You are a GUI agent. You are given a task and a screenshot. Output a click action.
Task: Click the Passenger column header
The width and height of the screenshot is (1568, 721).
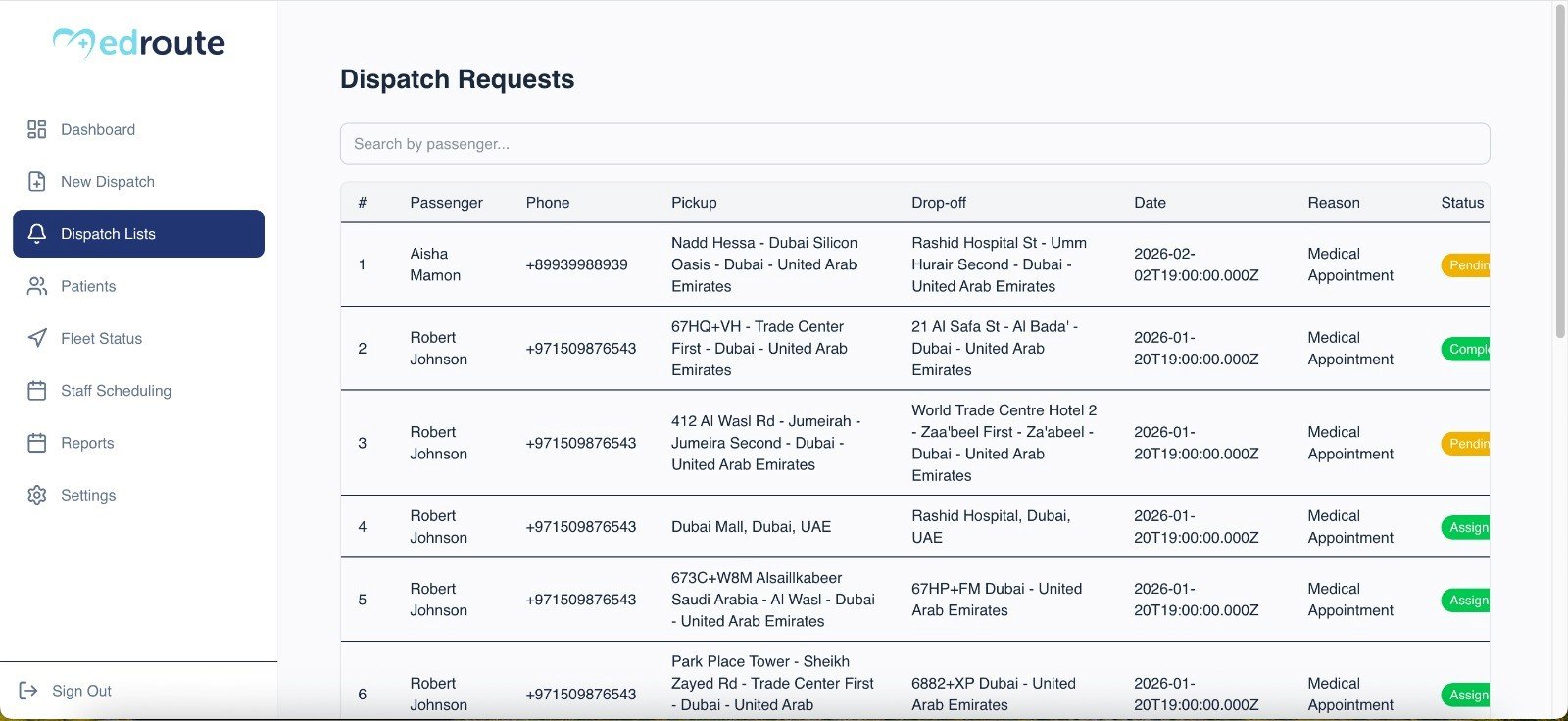point(446,202)
